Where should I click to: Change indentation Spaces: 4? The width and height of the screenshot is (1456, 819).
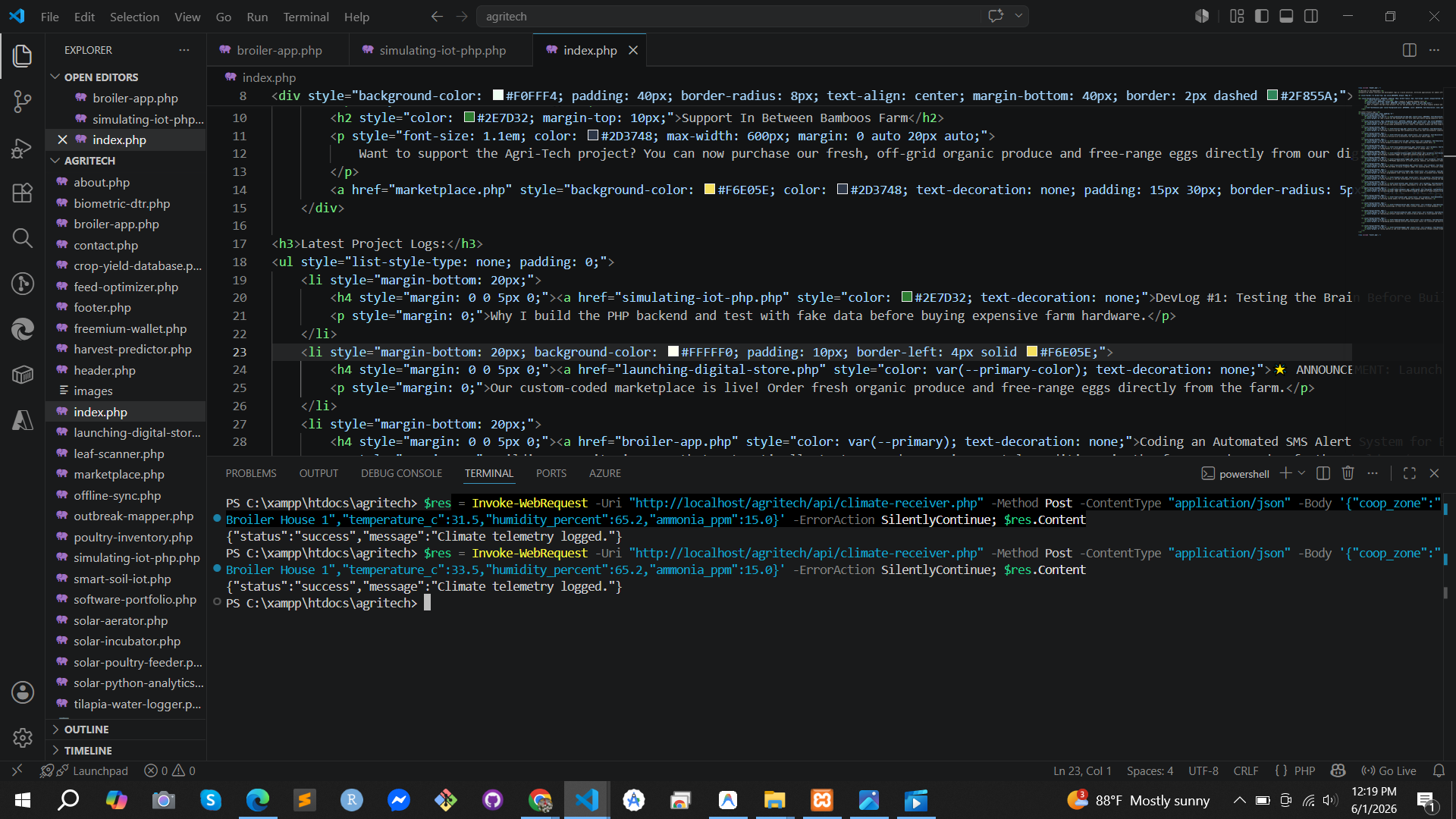pyautogui.click(x=1150, y=770)
